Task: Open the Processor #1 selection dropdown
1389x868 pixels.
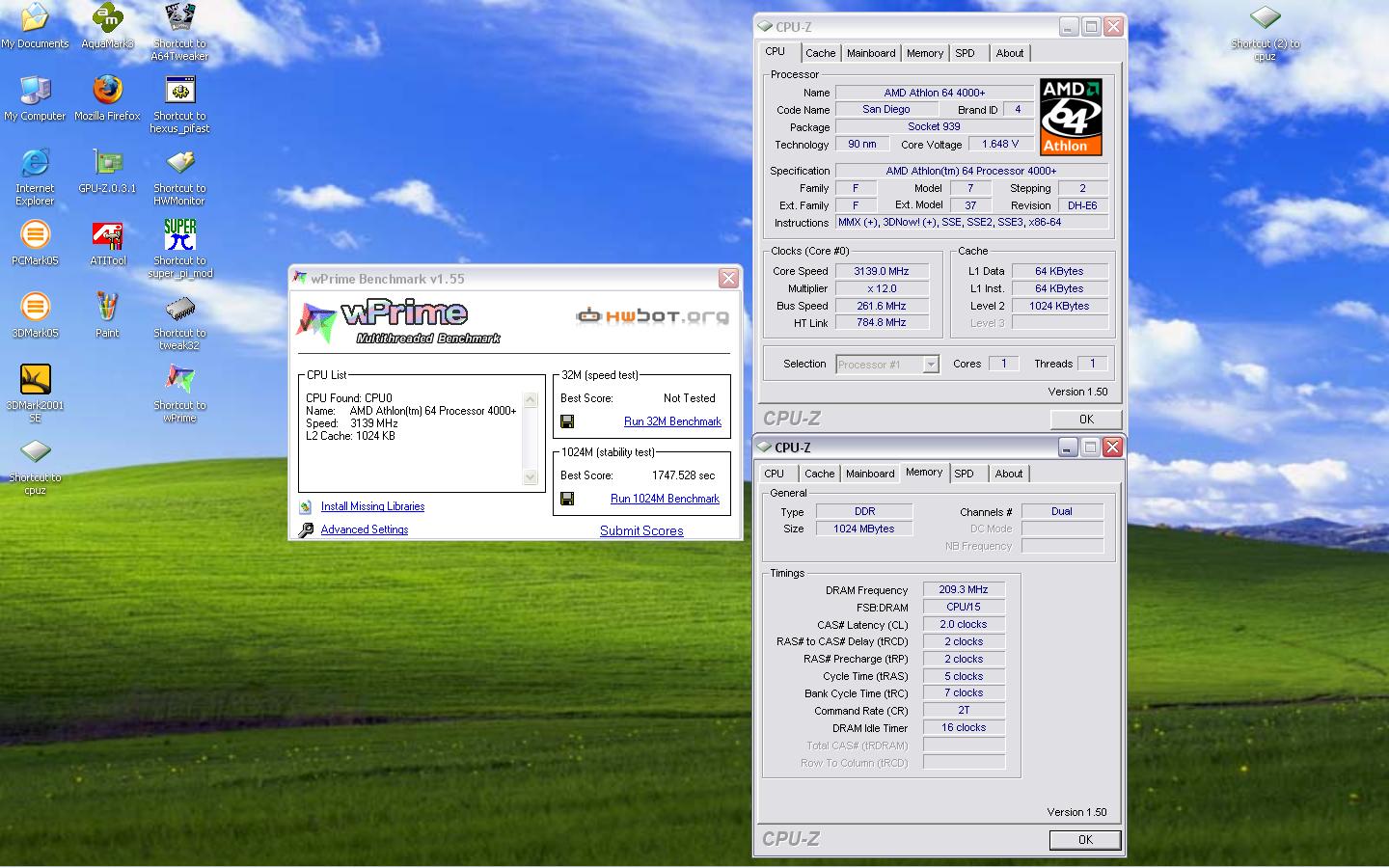Action: click(930, 365)
